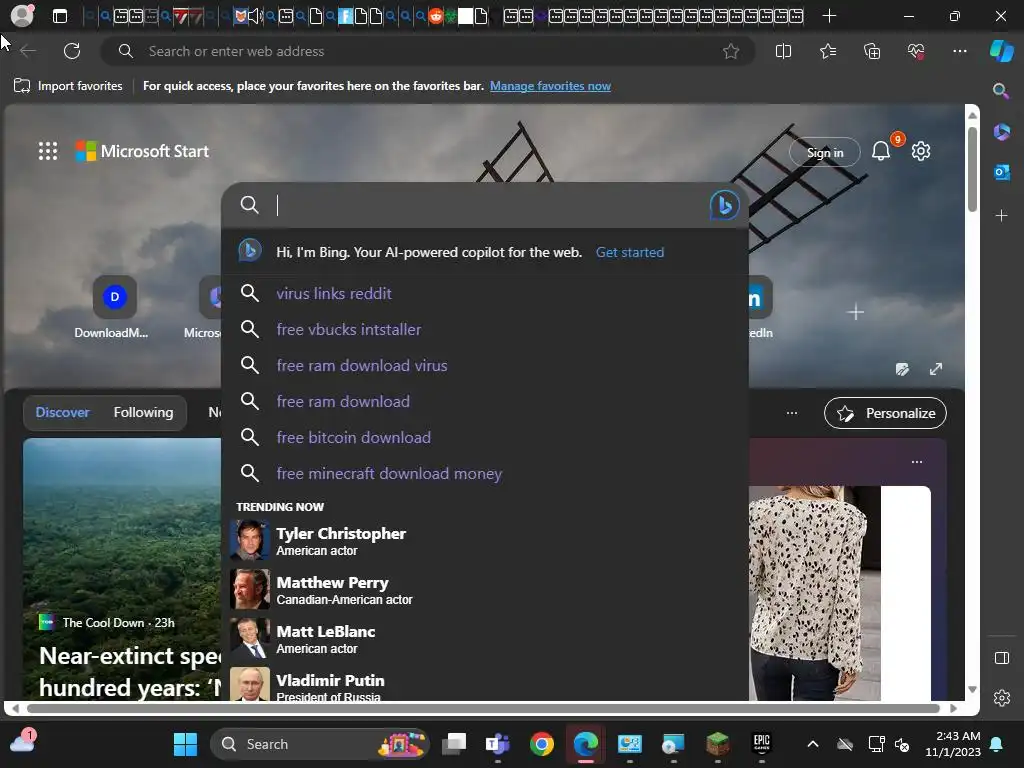Click the Import favorites button
The width and height of the screenshot is (1024, 768).
pyautogui.click(x=68, y=86)
